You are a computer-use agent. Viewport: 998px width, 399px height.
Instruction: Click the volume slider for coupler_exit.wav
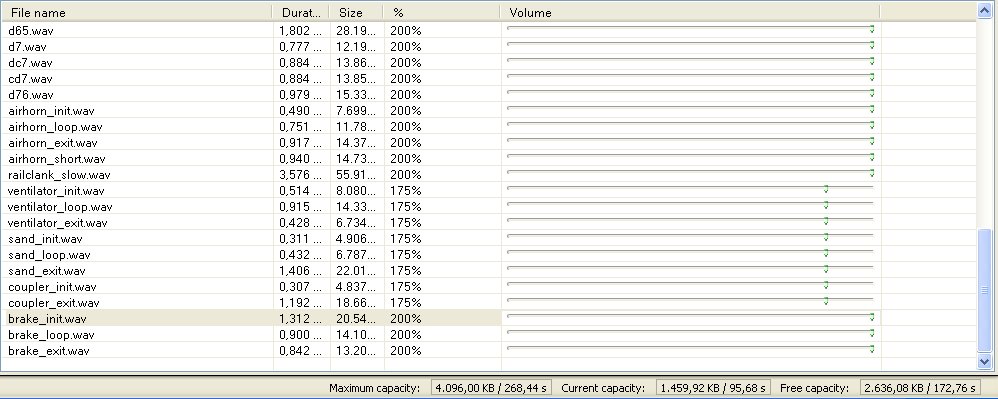point(690,300)
